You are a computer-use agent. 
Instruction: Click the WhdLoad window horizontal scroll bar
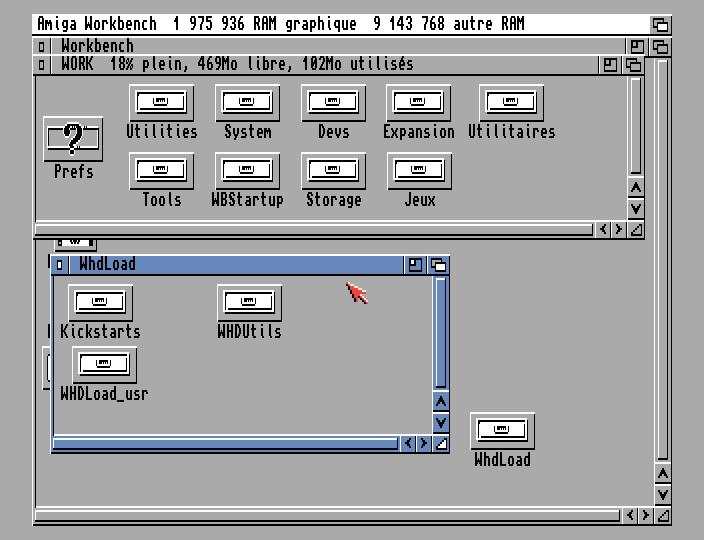[x=225, y=444]
